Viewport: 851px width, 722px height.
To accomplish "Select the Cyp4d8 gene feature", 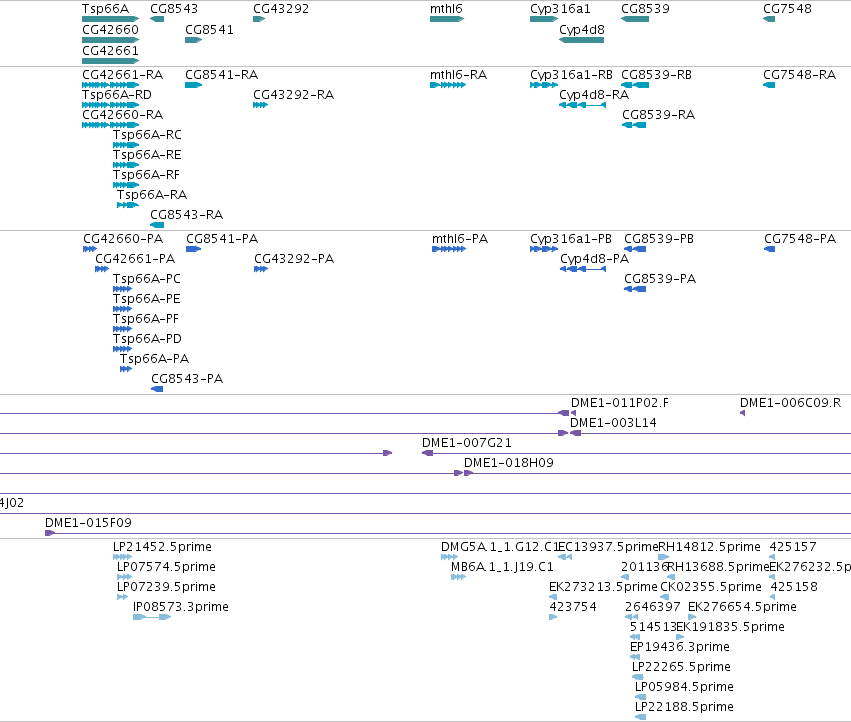I will [x=581, y=40].
